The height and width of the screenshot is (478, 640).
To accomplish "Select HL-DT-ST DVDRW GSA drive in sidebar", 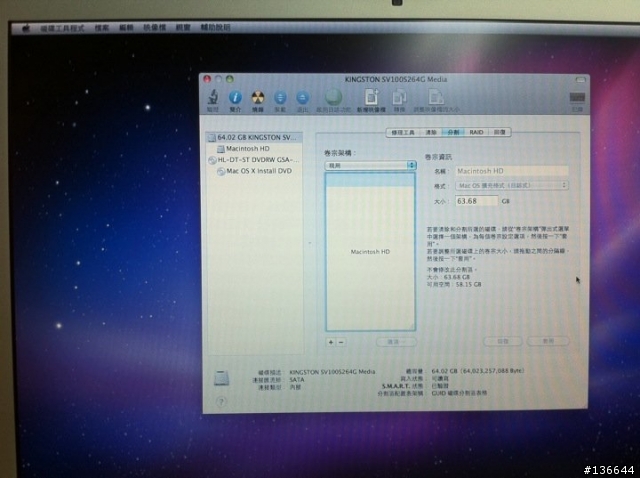I will click(255, 160).
